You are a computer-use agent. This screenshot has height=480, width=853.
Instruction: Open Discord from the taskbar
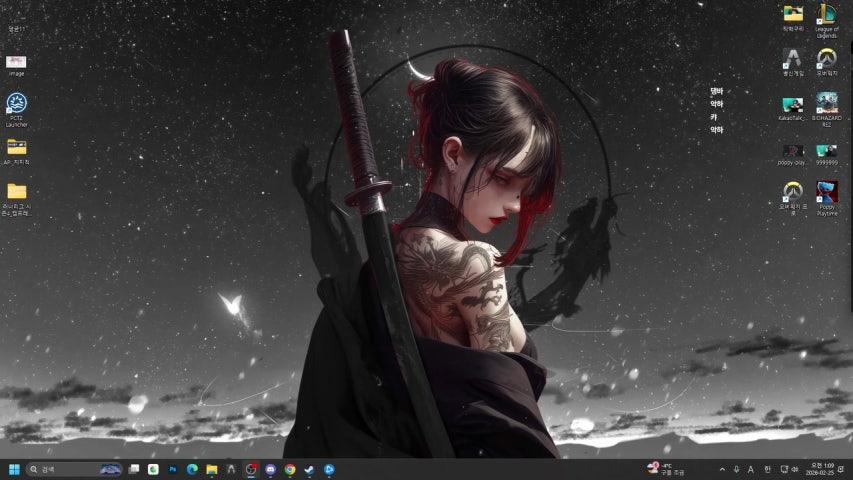[270, 469]
